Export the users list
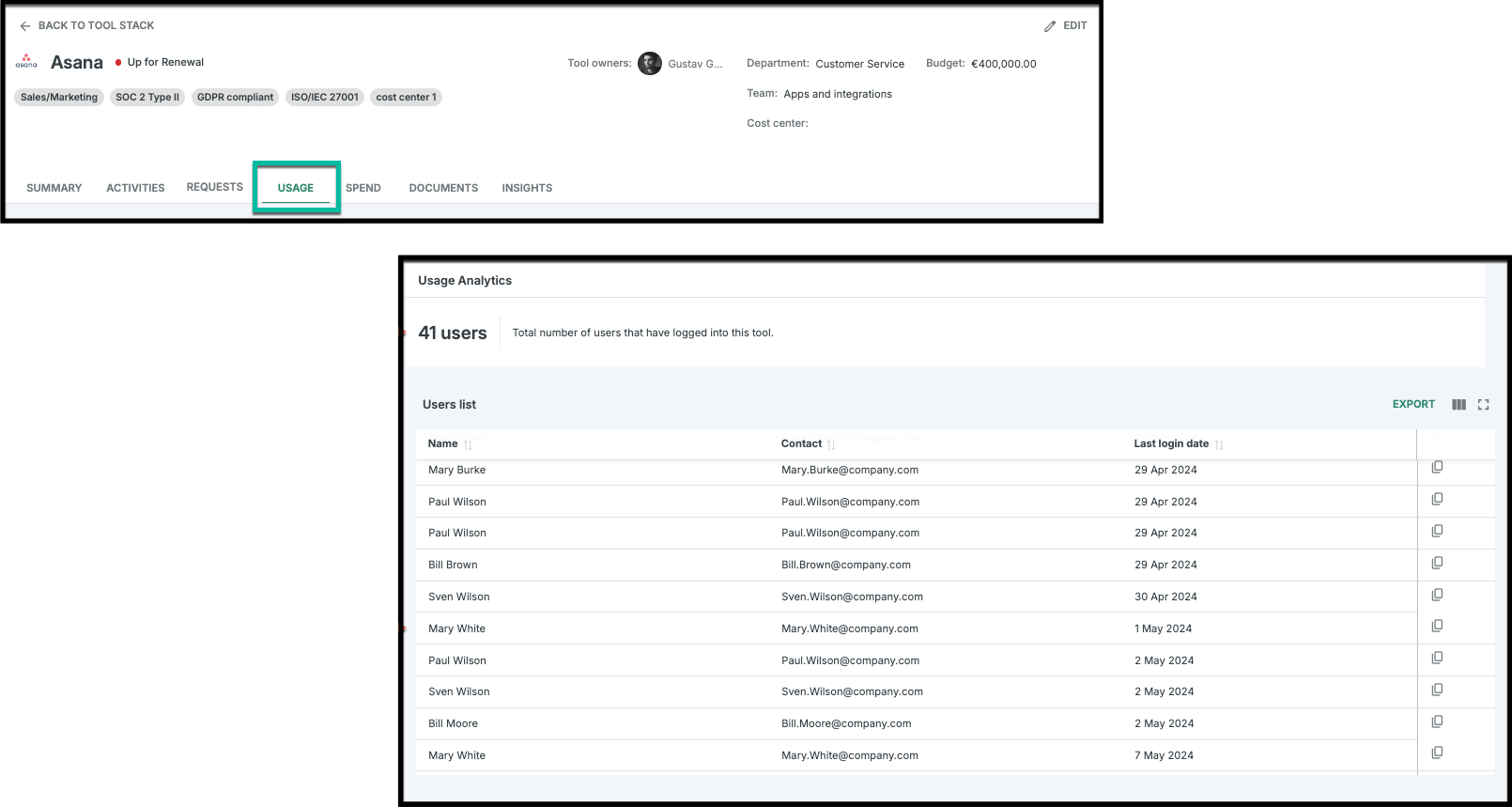The height and width of the screenshot is (807, 1512). tap(1413, 404)
